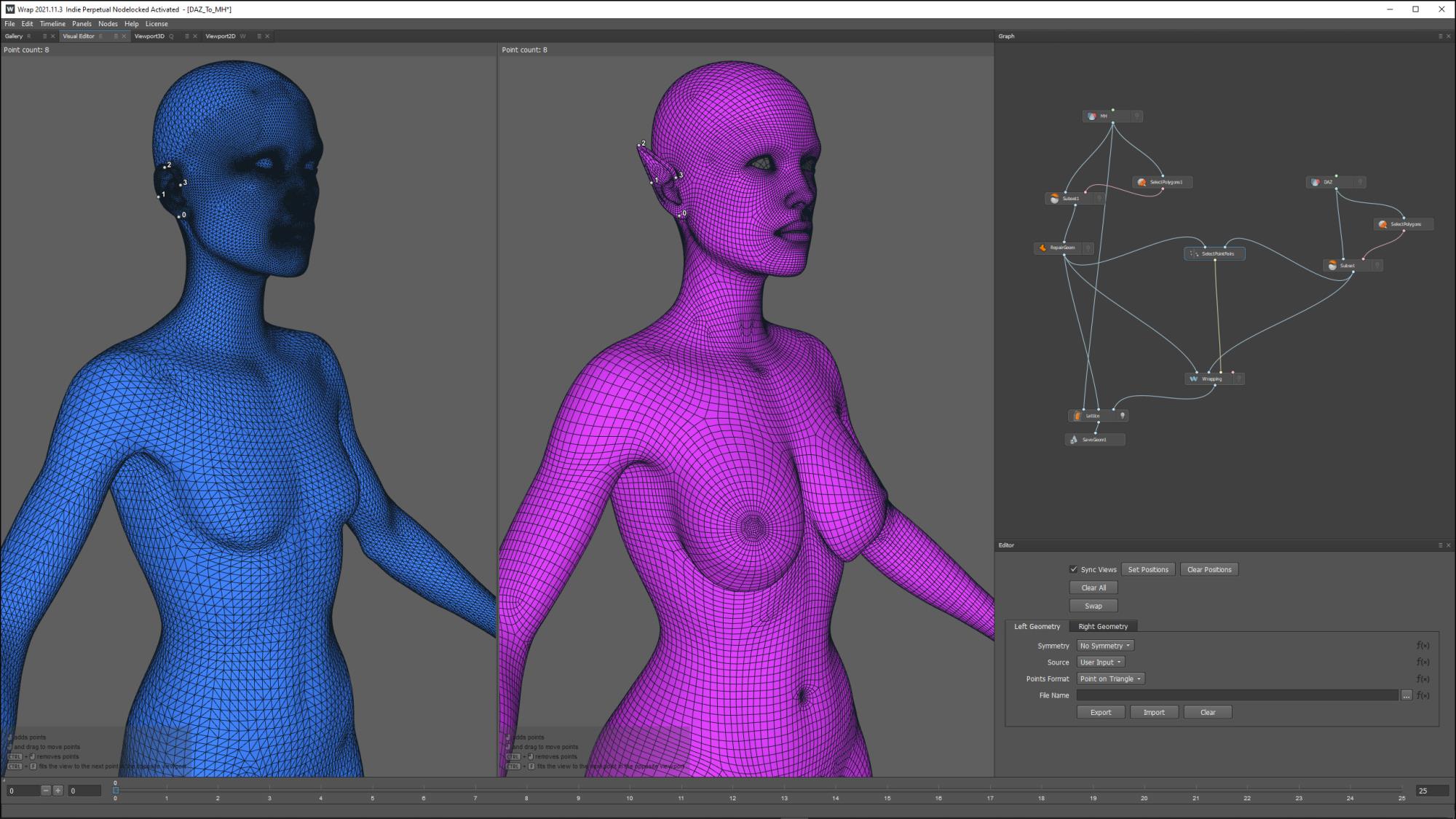Click the File Name input field
Viewport: 1456px width, 819px height.
pos(1238,695)
